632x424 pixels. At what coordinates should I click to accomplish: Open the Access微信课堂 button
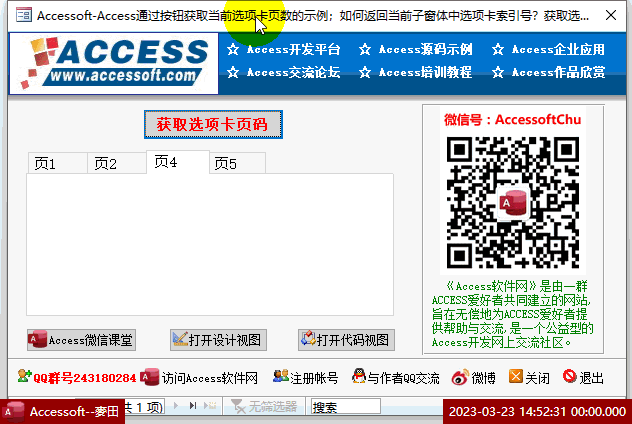(81, 340)
